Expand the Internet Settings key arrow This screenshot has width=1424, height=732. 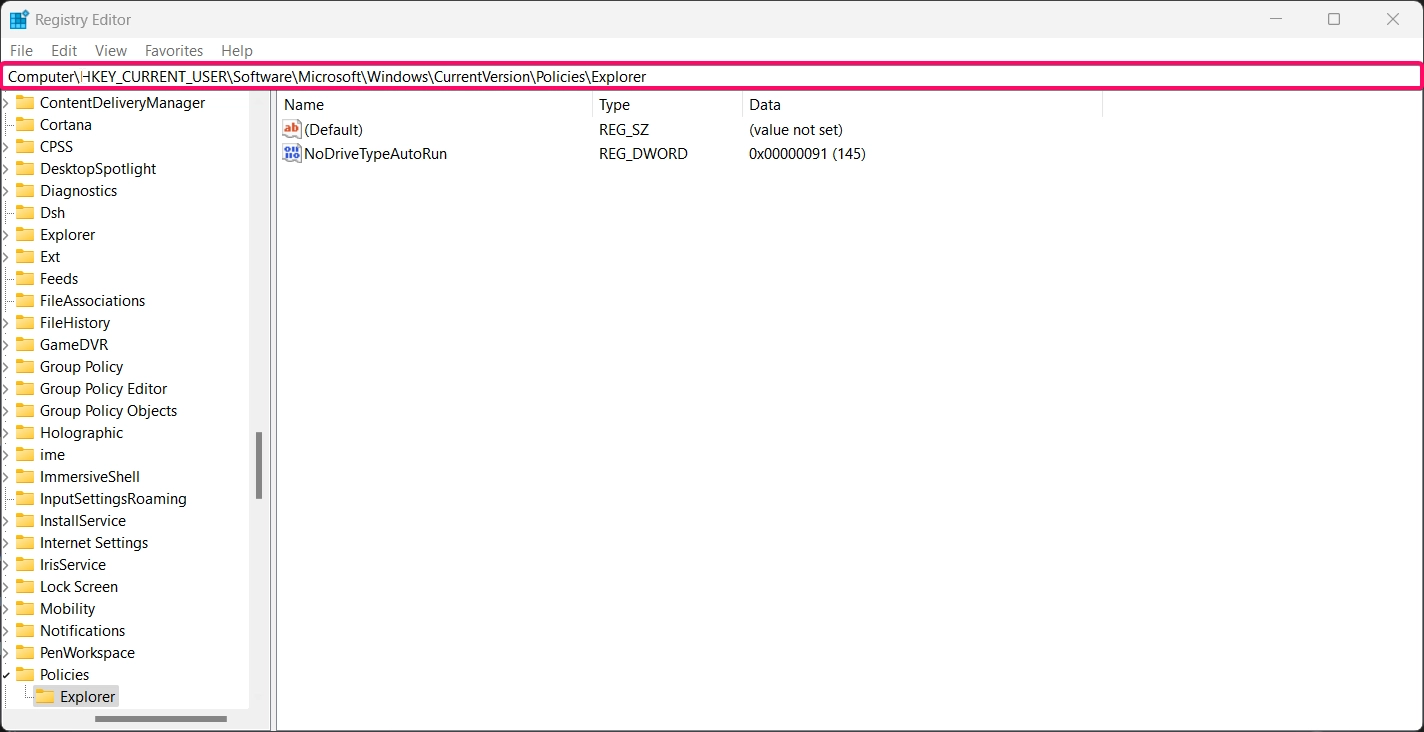pyautogui.click(x=6, y=542)
